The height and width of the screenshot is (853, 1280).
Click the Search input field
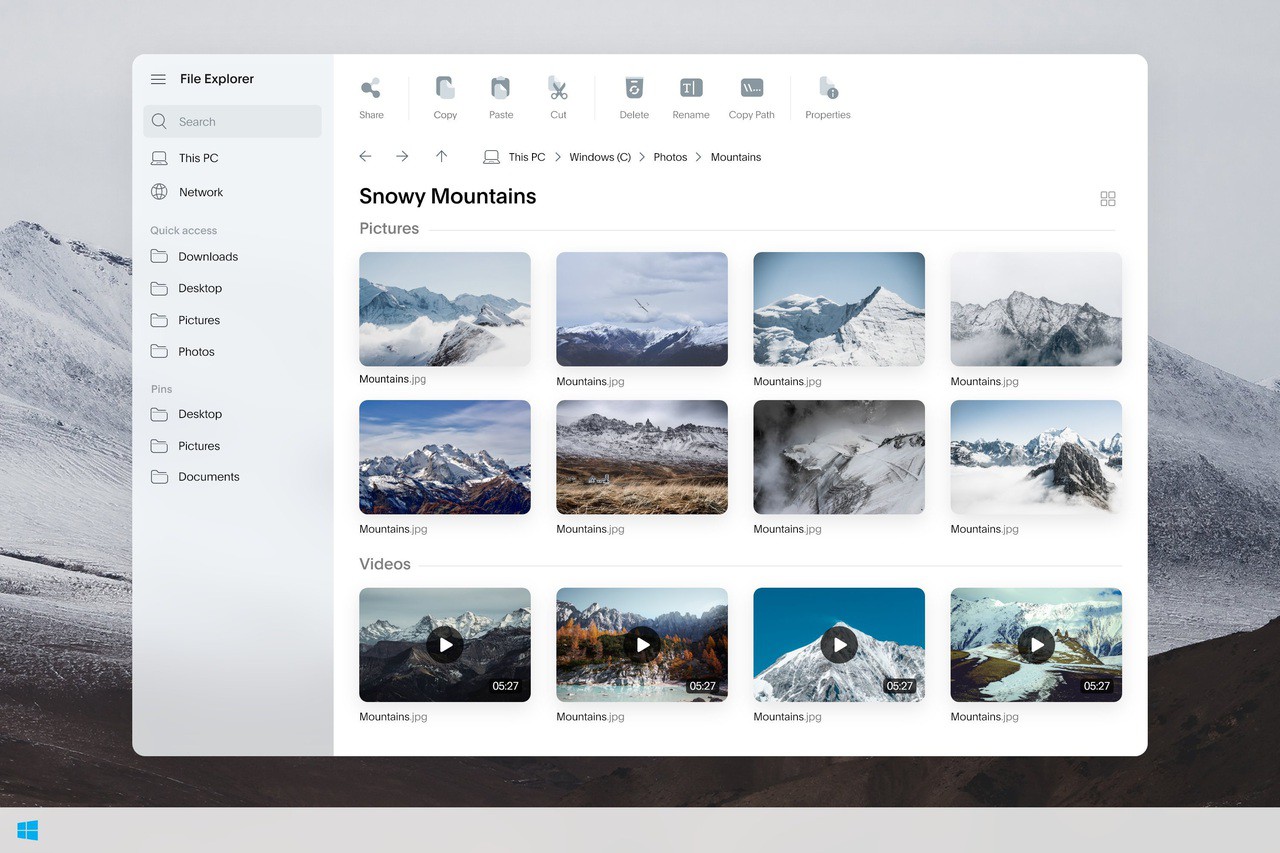240,122
